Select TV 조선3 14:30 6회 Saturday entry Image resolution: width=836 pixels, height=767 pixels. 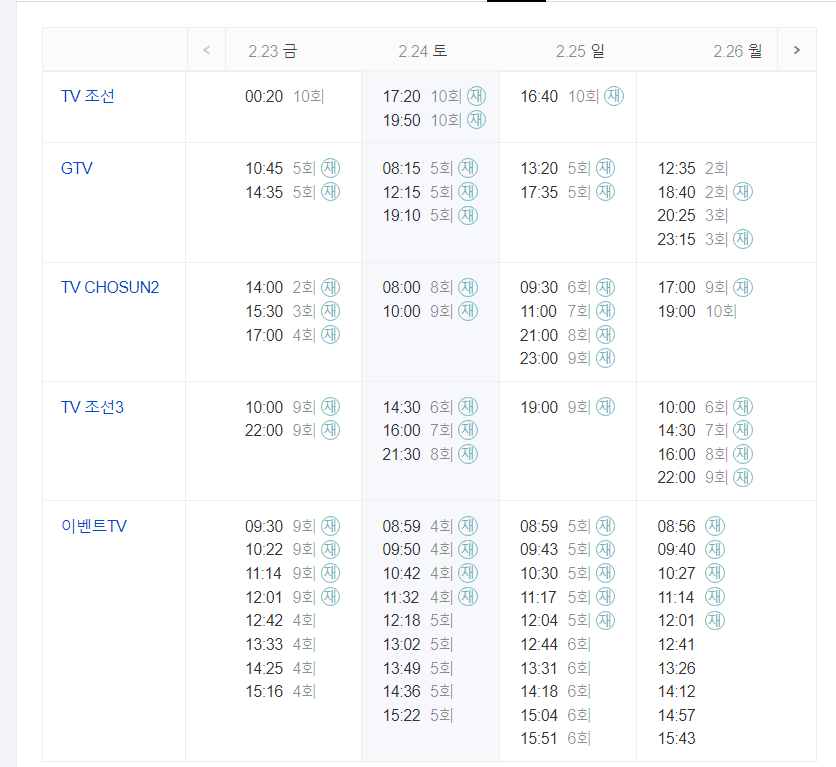430,407
